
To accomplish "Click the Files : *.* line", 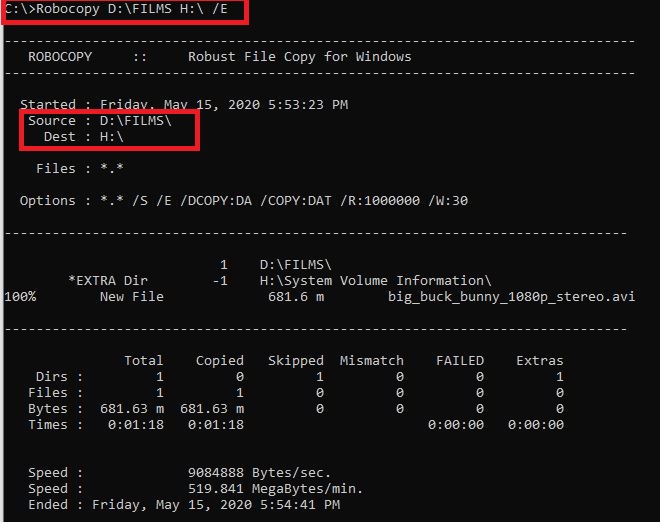I will pos(80,169).
